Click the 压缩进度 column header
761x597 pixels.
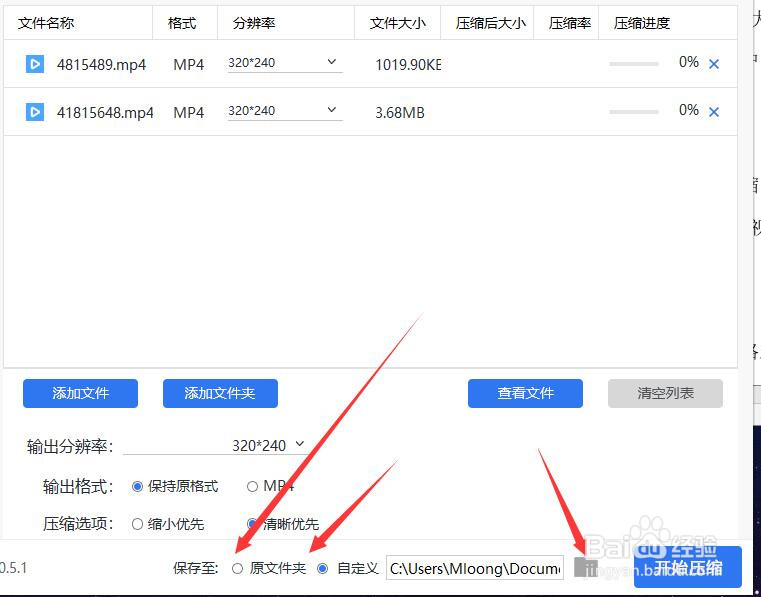click(642, 23)
